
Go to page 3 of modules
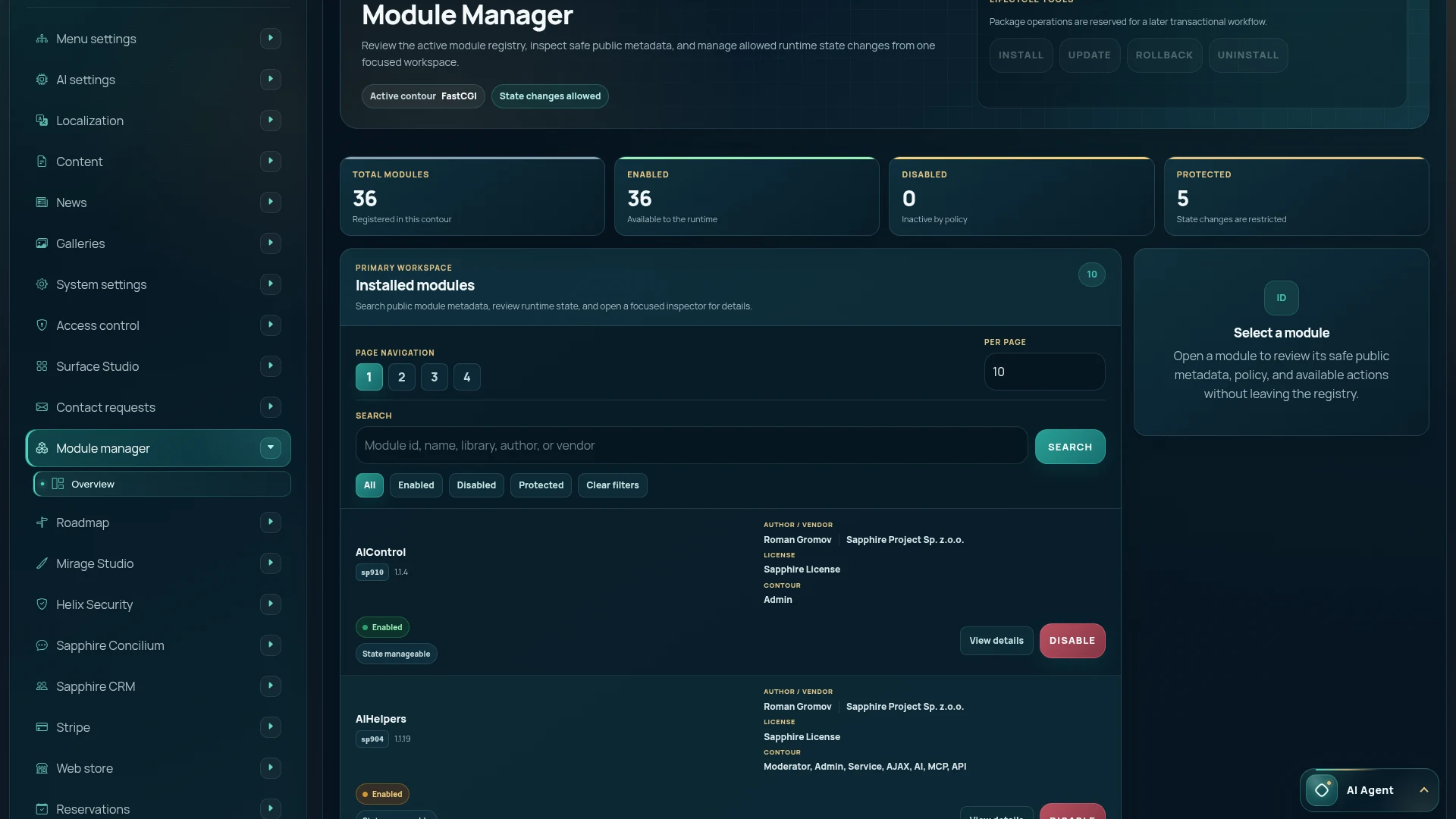[x=435, y=377]
